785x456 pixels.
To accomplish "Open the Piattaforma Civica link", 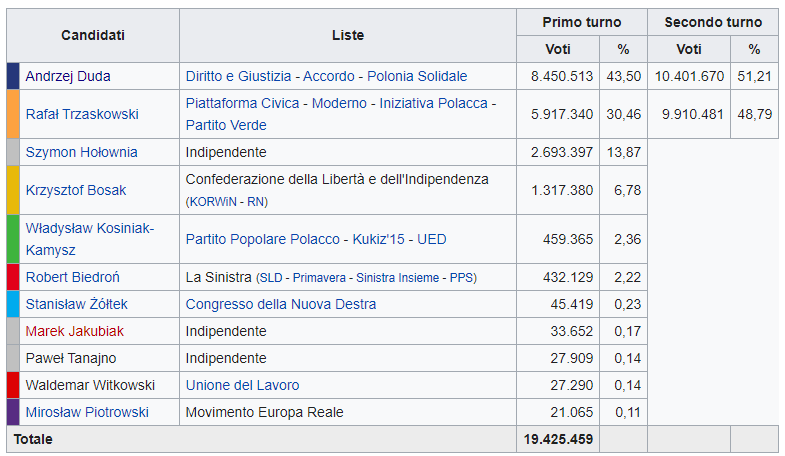I will 242,103.
